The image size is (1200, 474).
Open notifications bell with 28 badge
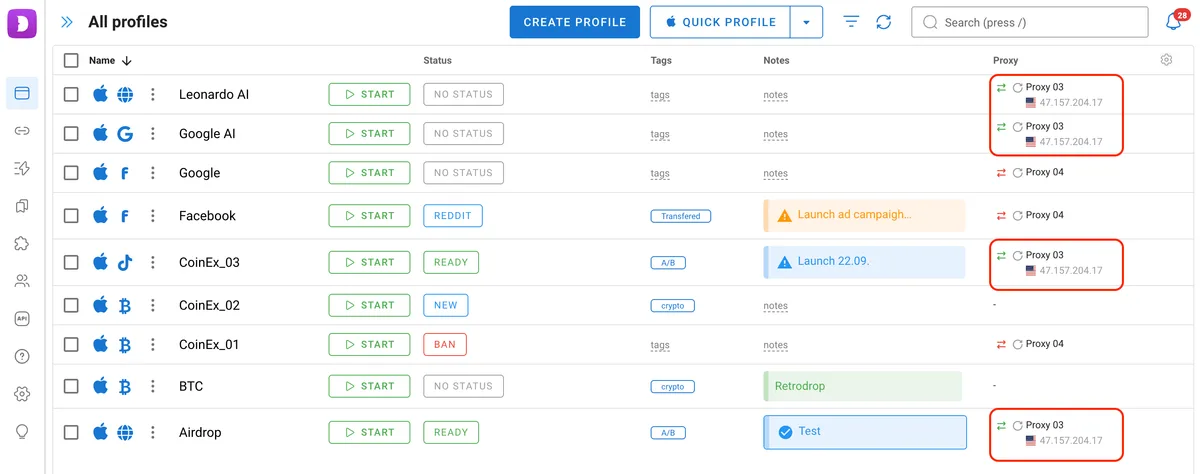tap(1174, 21)
